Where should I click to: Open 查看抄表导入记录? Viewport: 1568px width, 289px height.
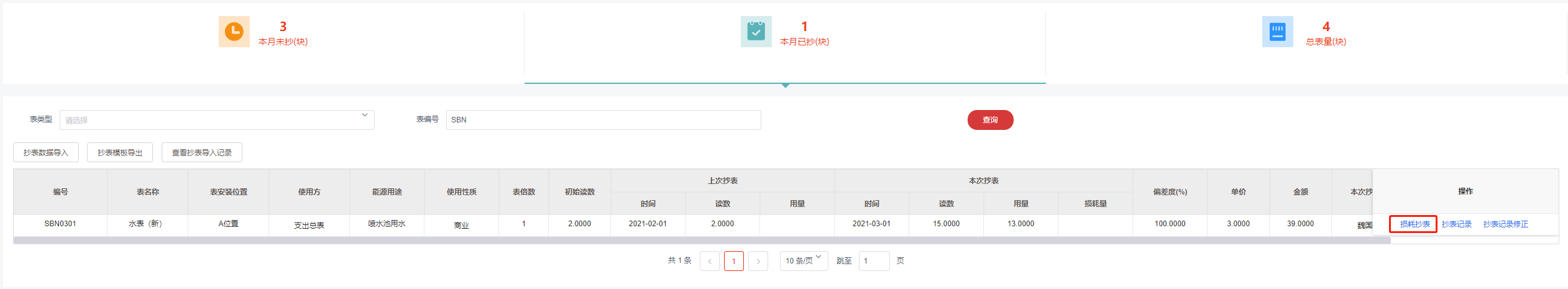click(x=202, y=152)
